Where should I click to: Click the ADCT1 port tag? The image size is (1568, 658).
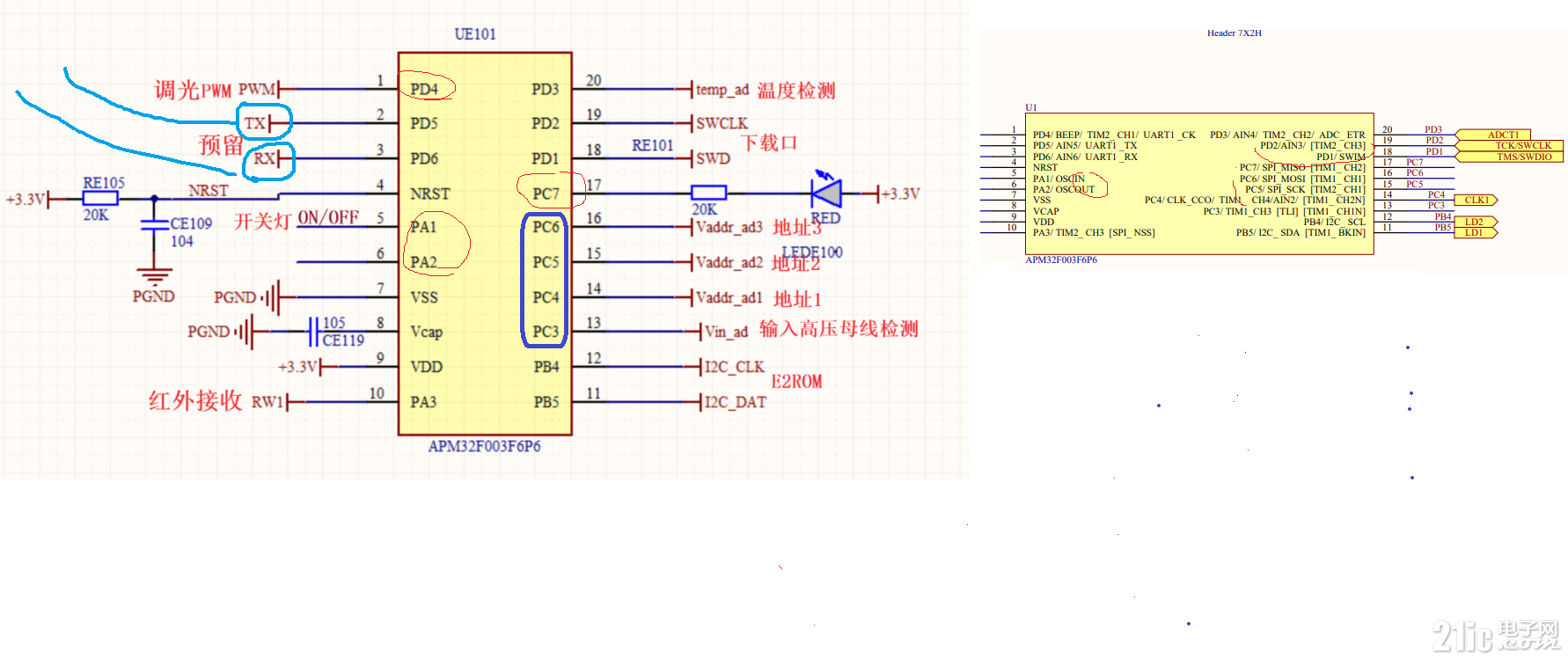tap(1493, 135)
